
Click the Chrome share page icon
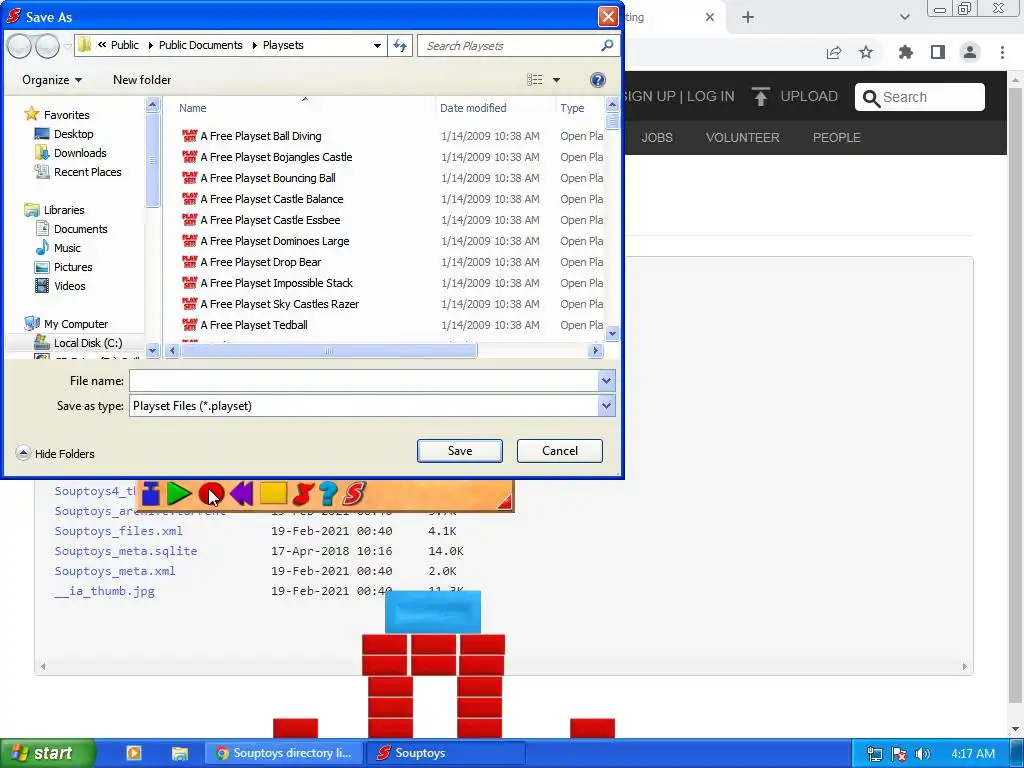pyautogui.click(x=833, y=52)
